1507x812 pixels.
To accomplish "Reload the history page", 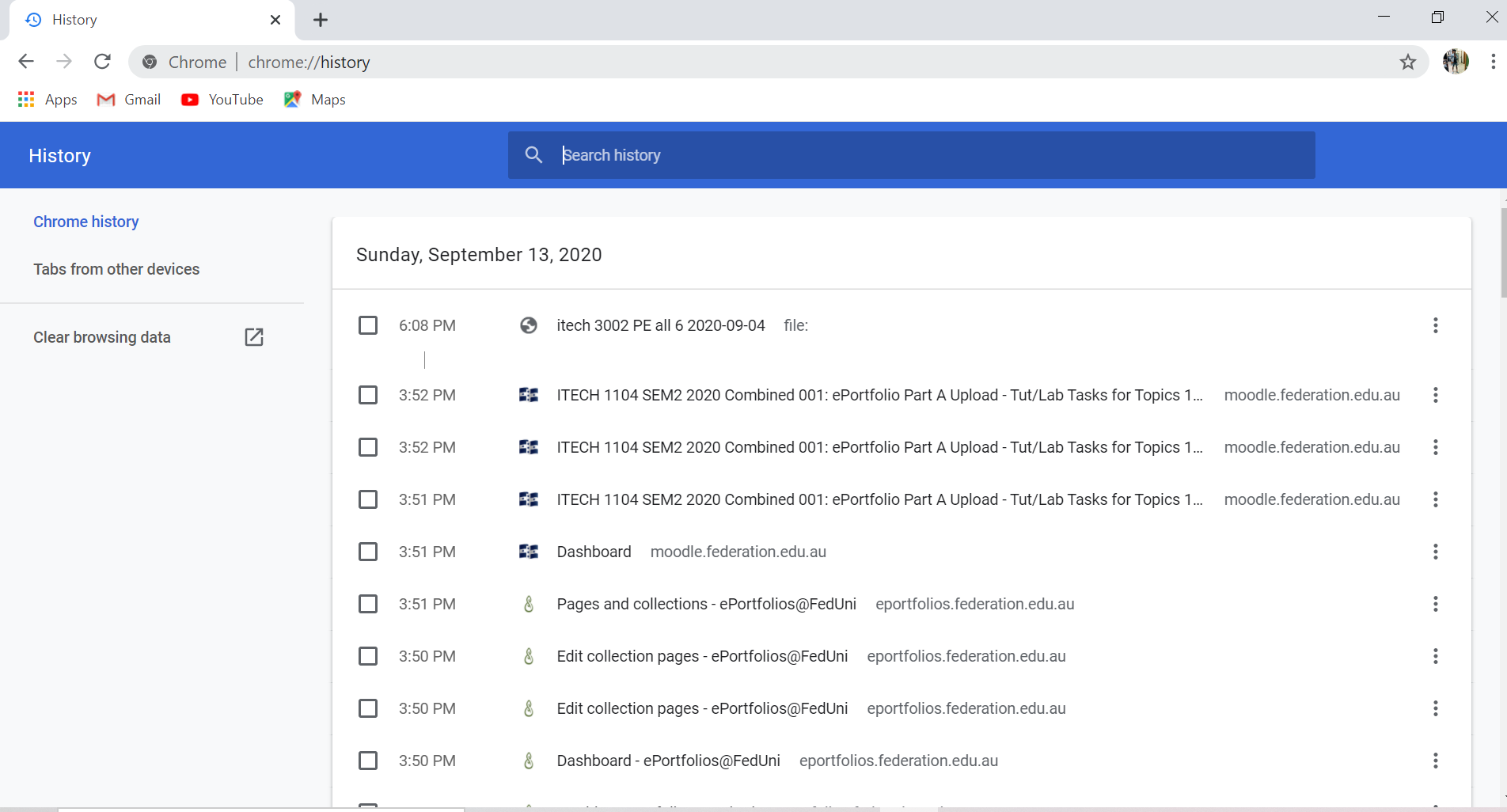I will click(102, 62).
